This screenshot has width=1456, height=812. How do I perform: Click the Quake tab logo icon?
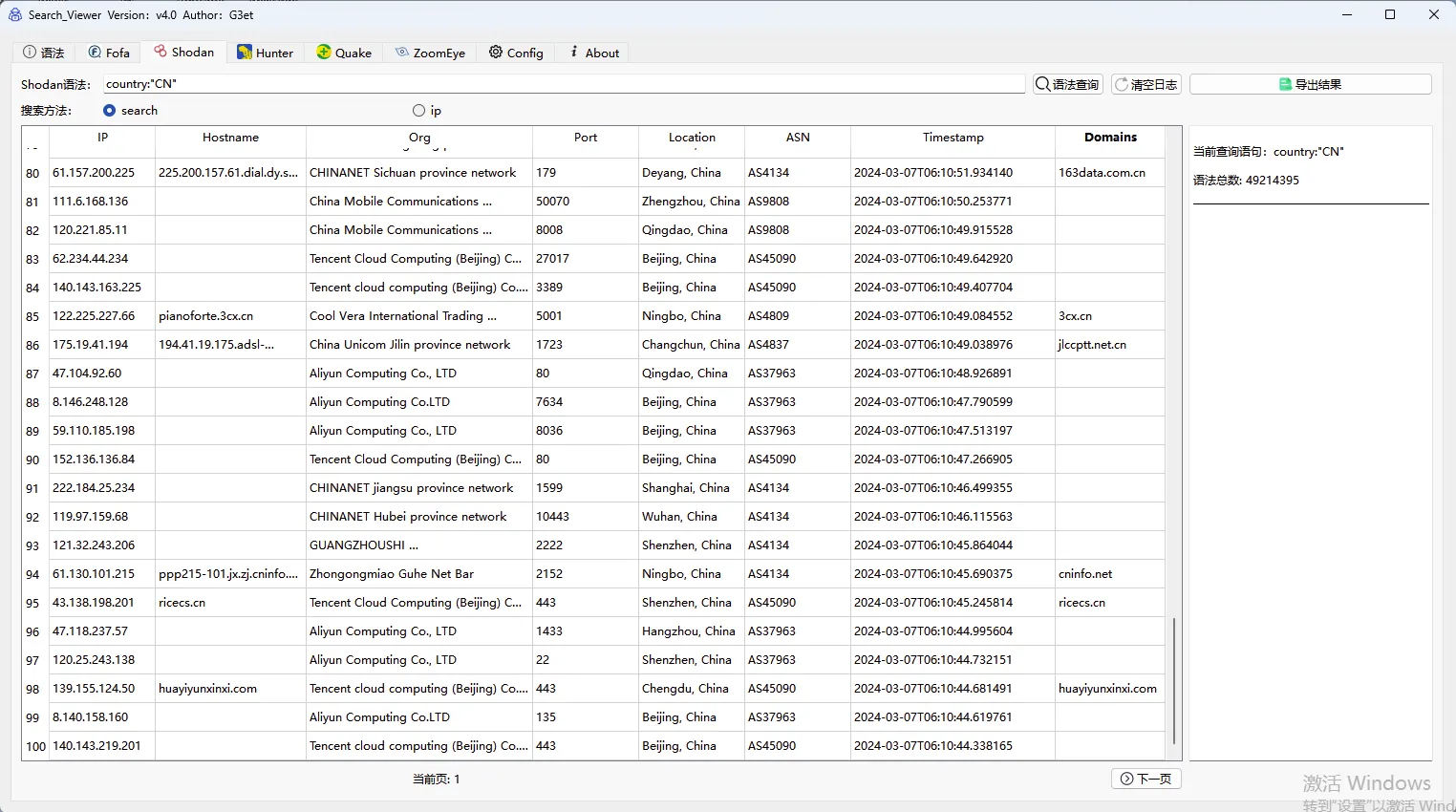tap(324, 52)
